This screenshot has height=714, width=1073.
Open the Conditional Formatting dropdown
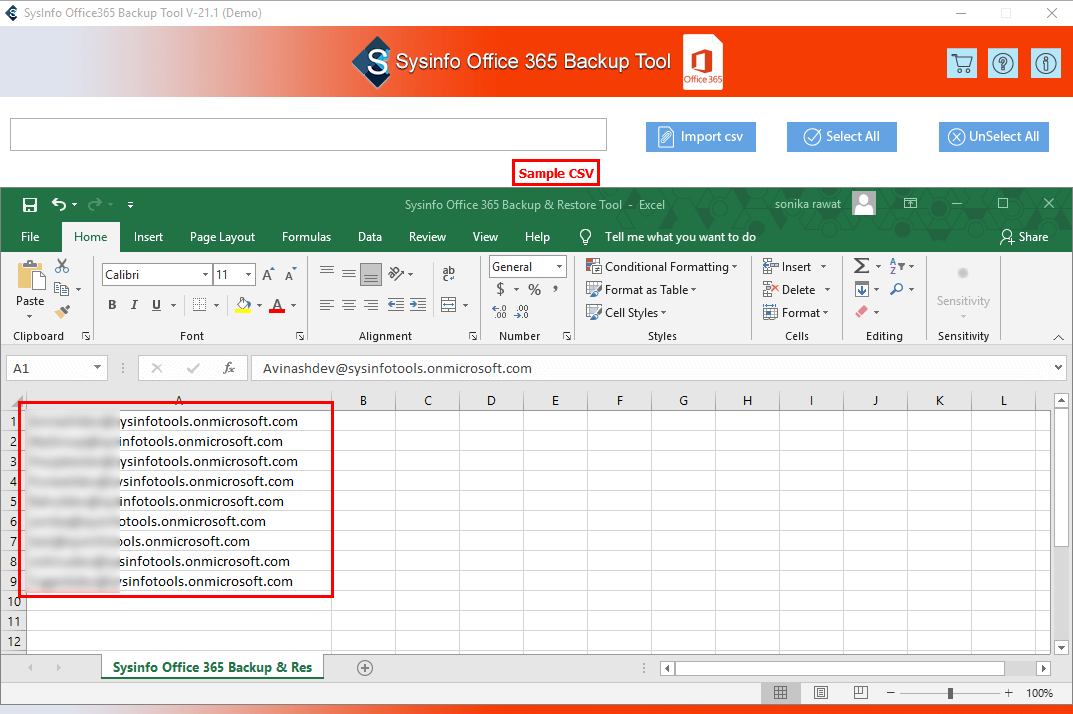(662, 267)
